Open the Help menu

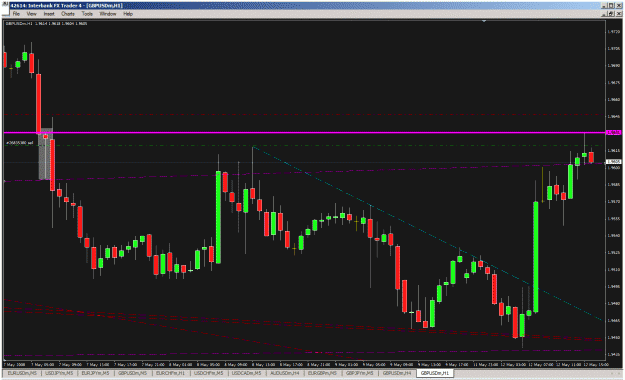[x=128, y=14]
